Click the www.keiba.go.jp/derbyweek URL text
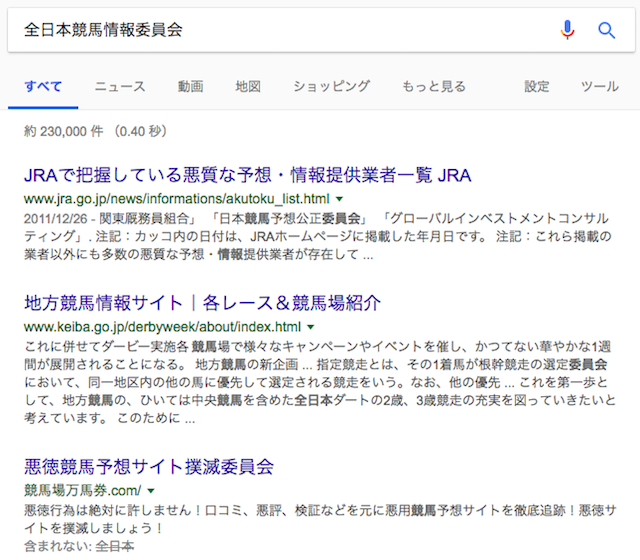Viewport: 640px width, 560px height. coord(162,327)
